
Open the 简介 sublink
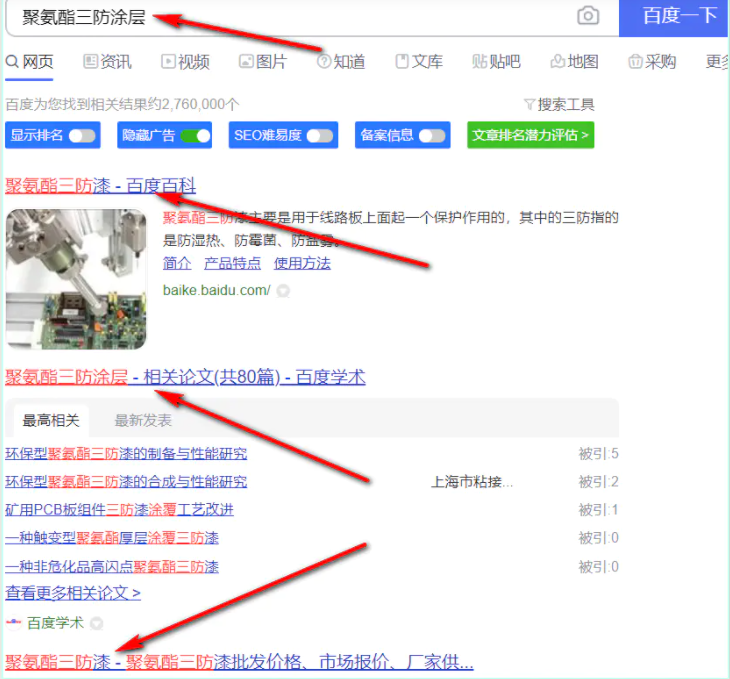177,263
